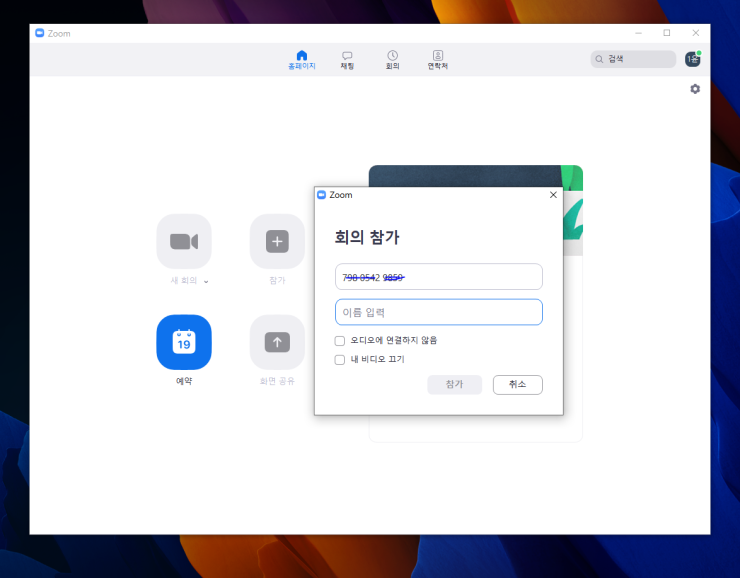Image resolution: width=740 pixels, height=578 pixels.
Task: Enable the 내 비디오 끄기 checkbox
Action: point(339,360)
